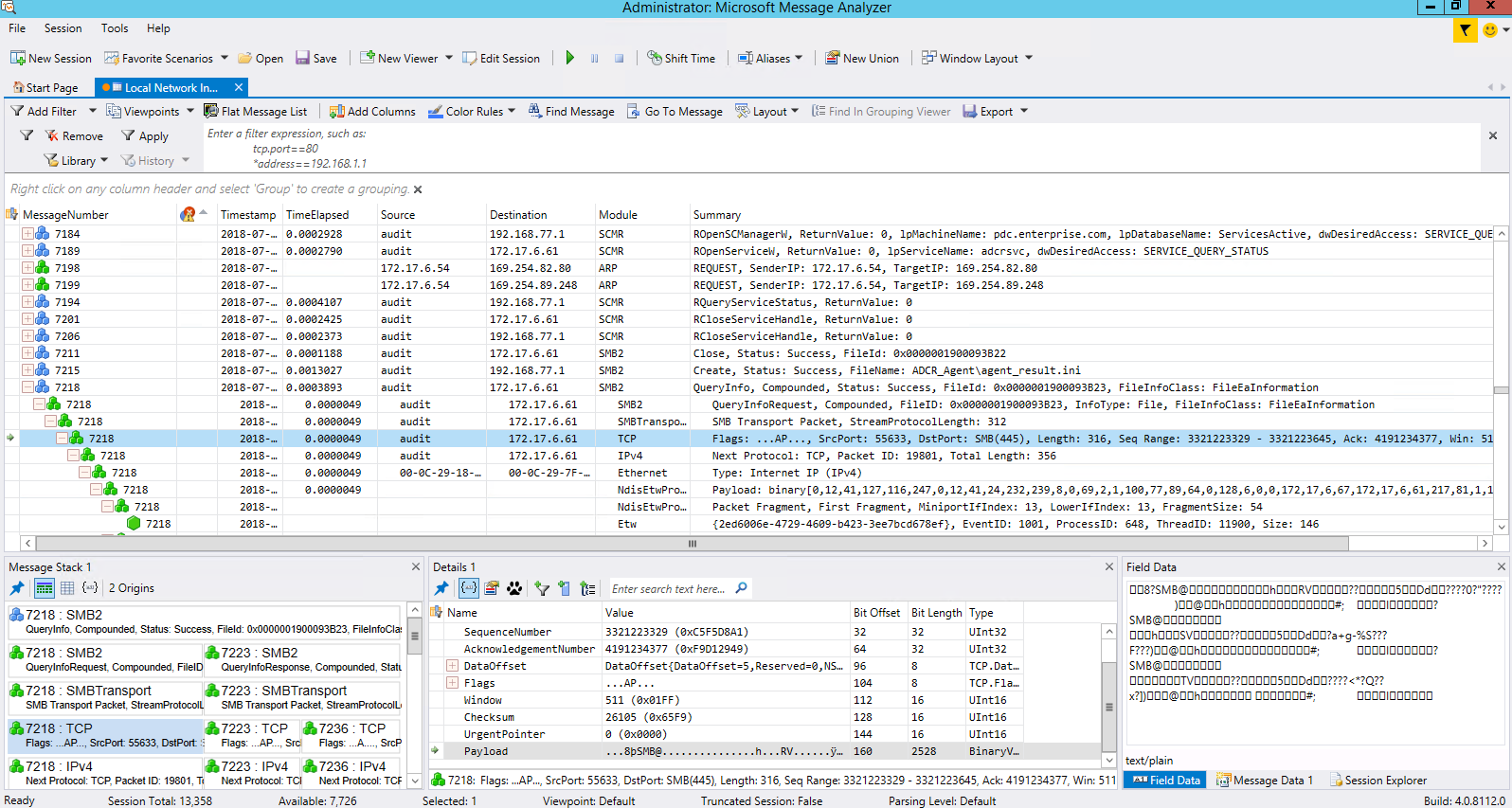Open the filter Library dropdown
This screenshot has width=1512, height=808.
coord(76,160)
